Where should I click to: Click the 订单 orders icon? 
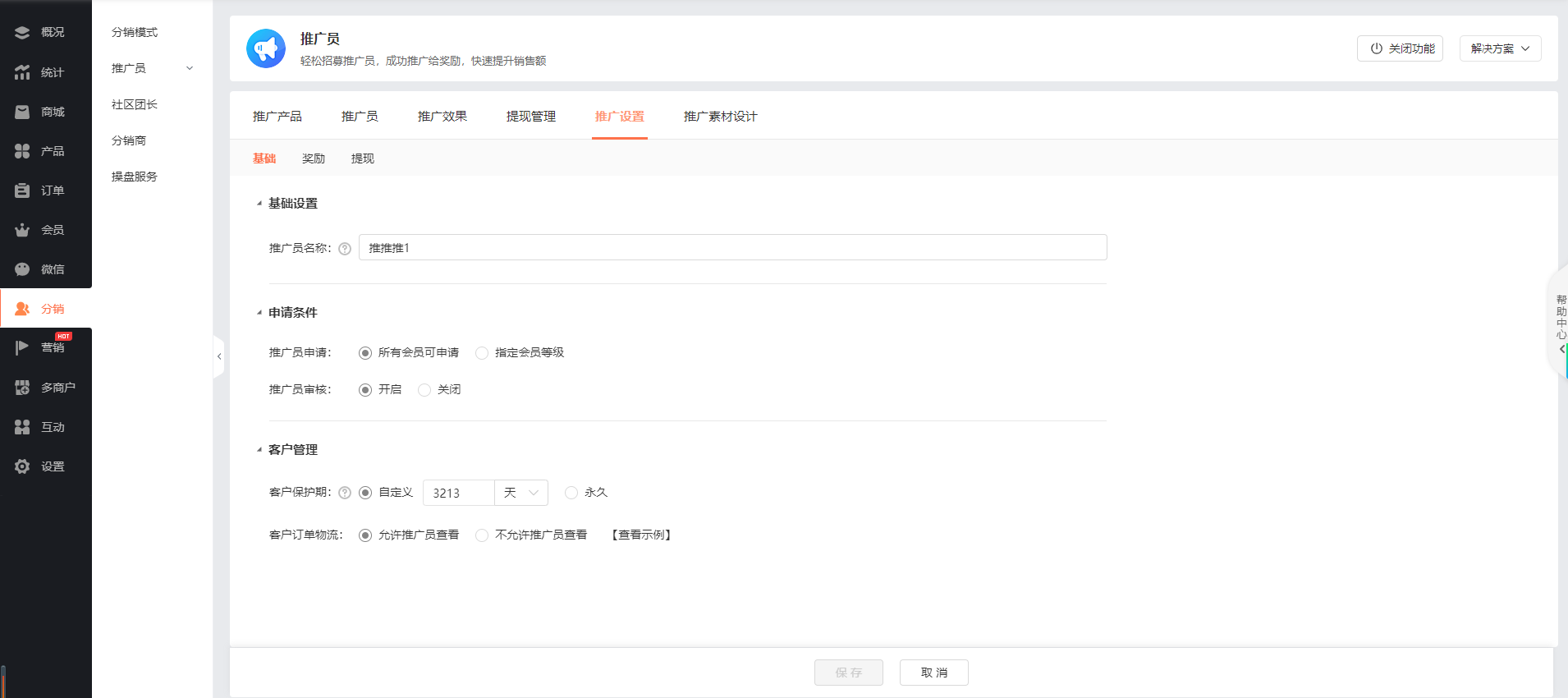(x=22, y=191)
